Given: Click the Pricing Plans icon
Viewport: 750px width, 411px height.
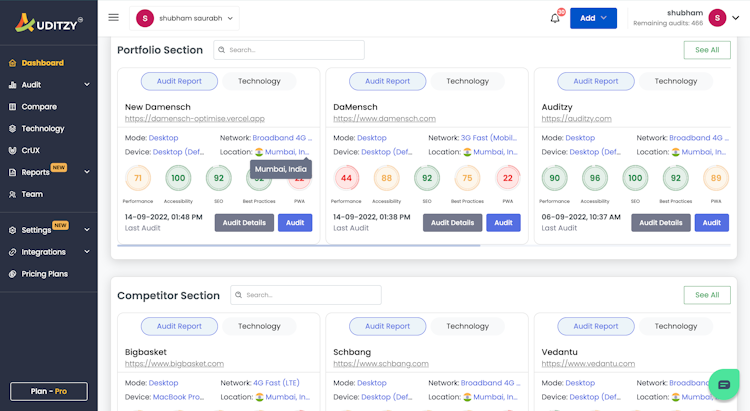Looking at the screenshot, I should tap(12, 274).
